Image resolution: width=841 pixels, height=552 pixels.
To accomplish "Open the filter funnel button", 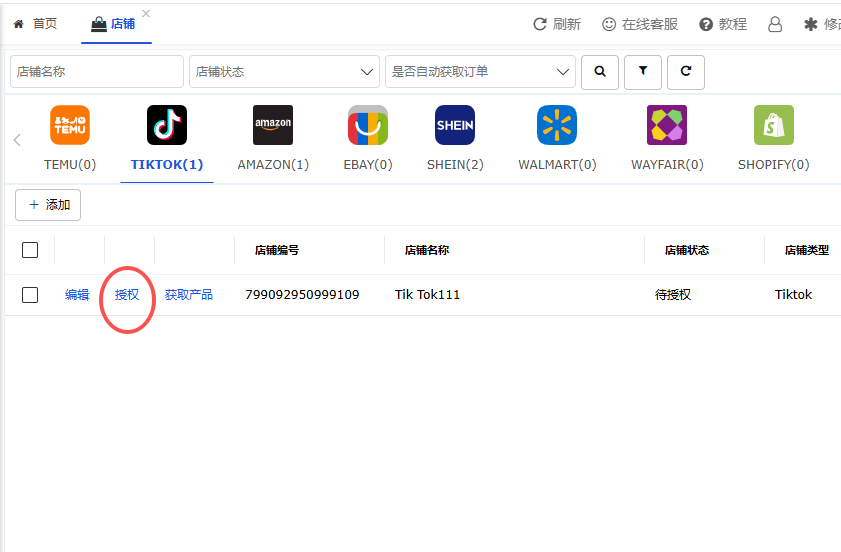I will coord(643,72).
